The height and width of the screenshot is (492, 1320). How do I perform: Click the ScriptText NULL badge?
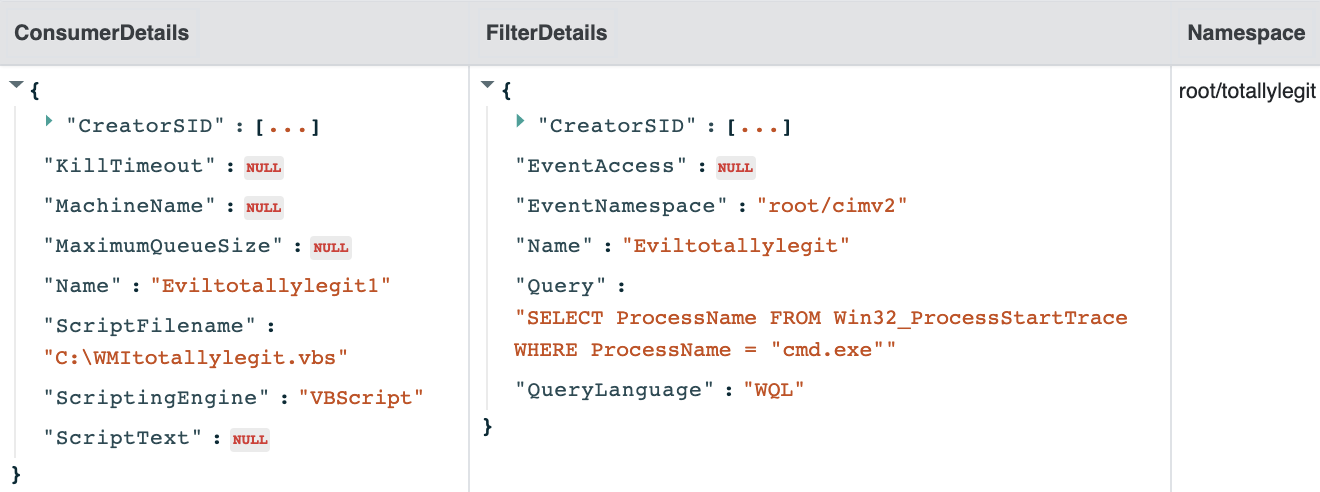tap(250, 439)
